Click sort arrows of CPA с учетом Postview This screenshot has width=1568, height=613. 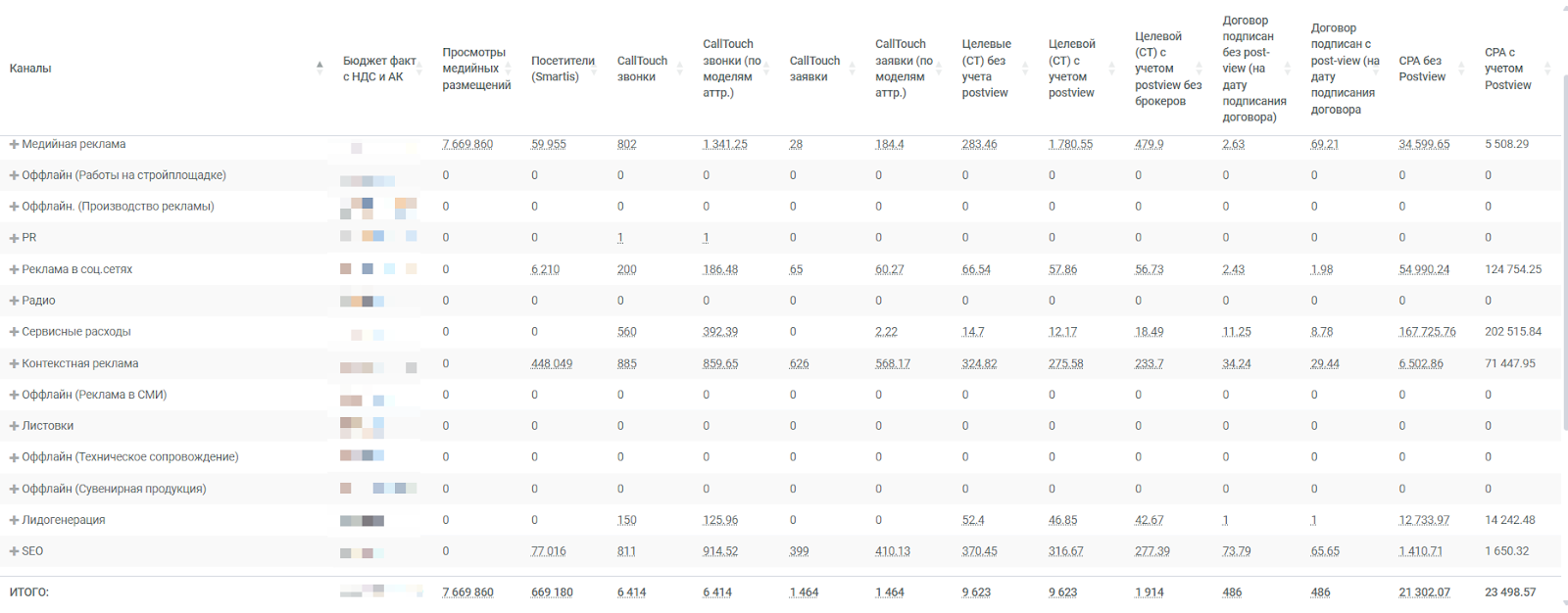pos(1547,68)
